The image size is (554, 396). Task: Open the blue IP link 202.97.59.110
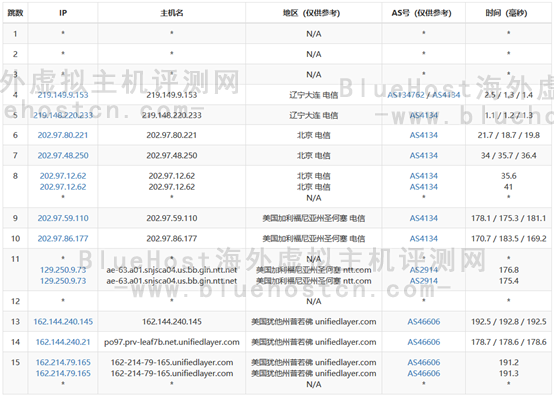click(x=63, y=218)
